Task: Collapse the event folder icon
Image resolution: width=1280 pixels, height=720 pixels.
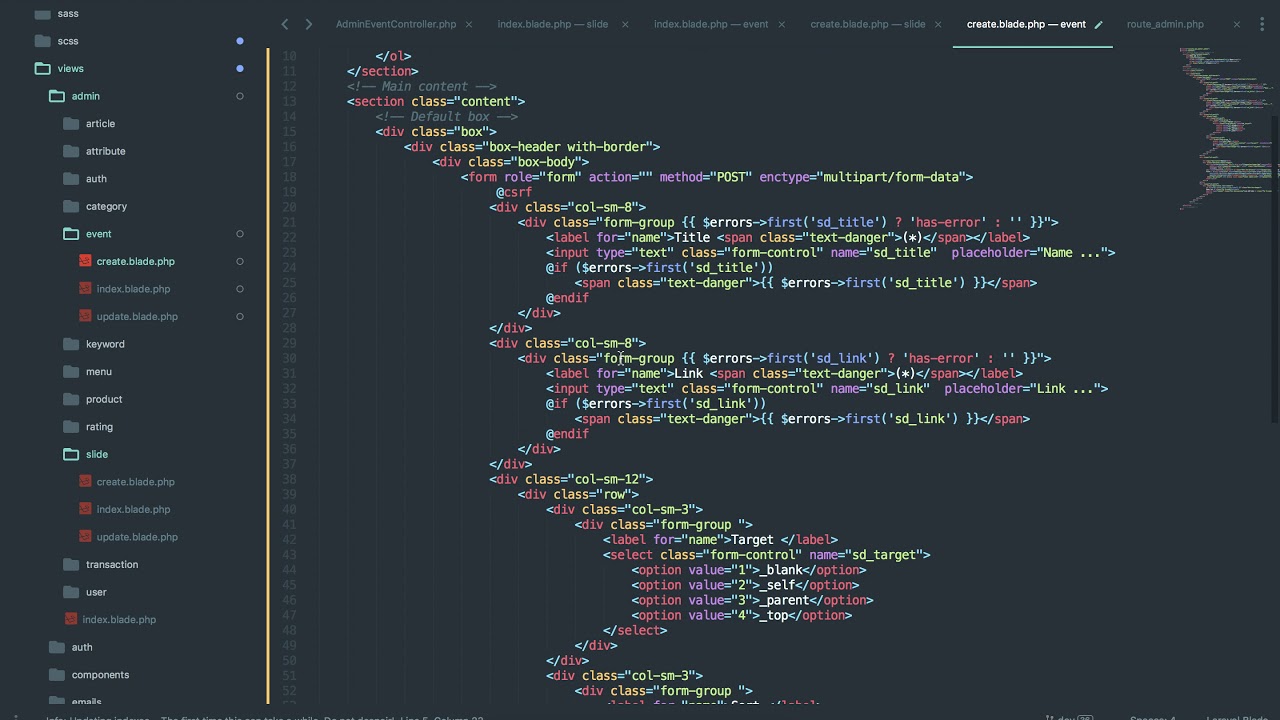Action: coord(70,234)
